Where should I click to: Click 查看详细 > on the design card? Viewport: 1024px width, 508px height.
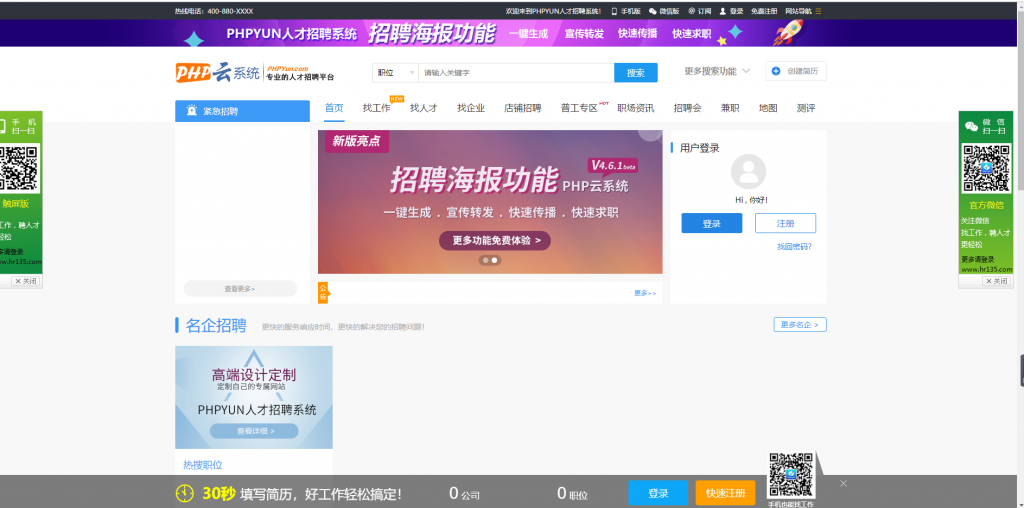254,431
